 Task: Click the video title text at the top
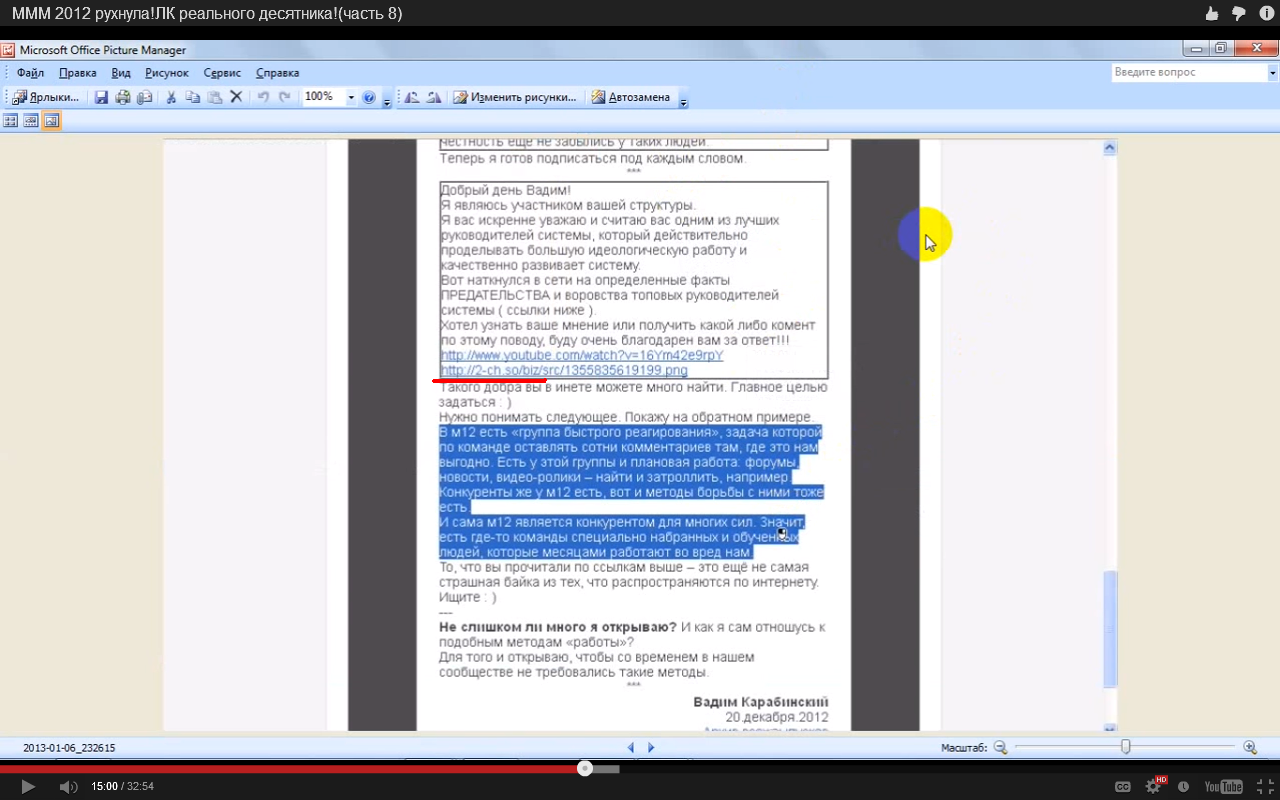pos(207,13)
